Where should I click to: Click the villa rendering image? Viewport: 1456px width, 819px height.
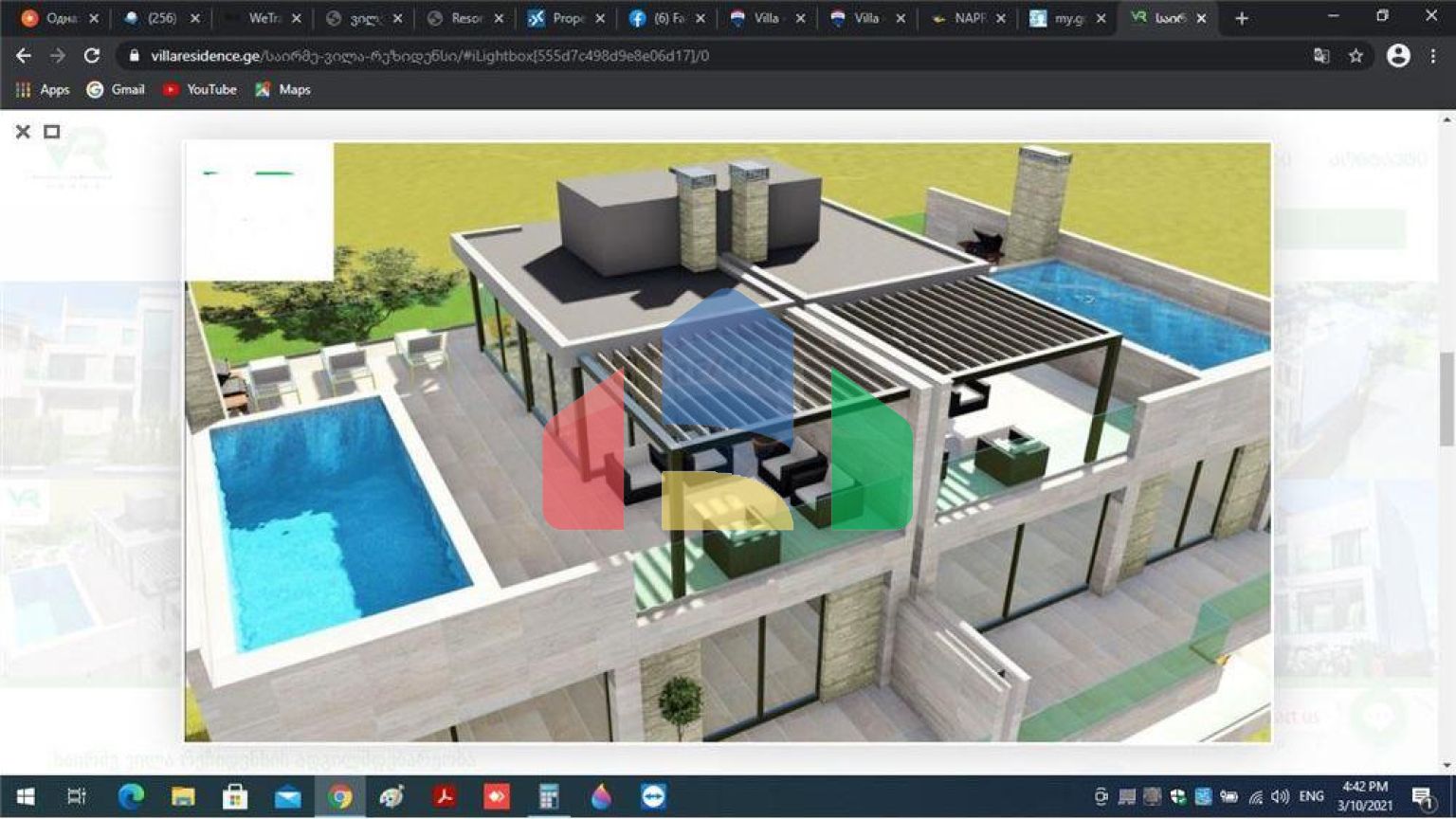point(727,442)
